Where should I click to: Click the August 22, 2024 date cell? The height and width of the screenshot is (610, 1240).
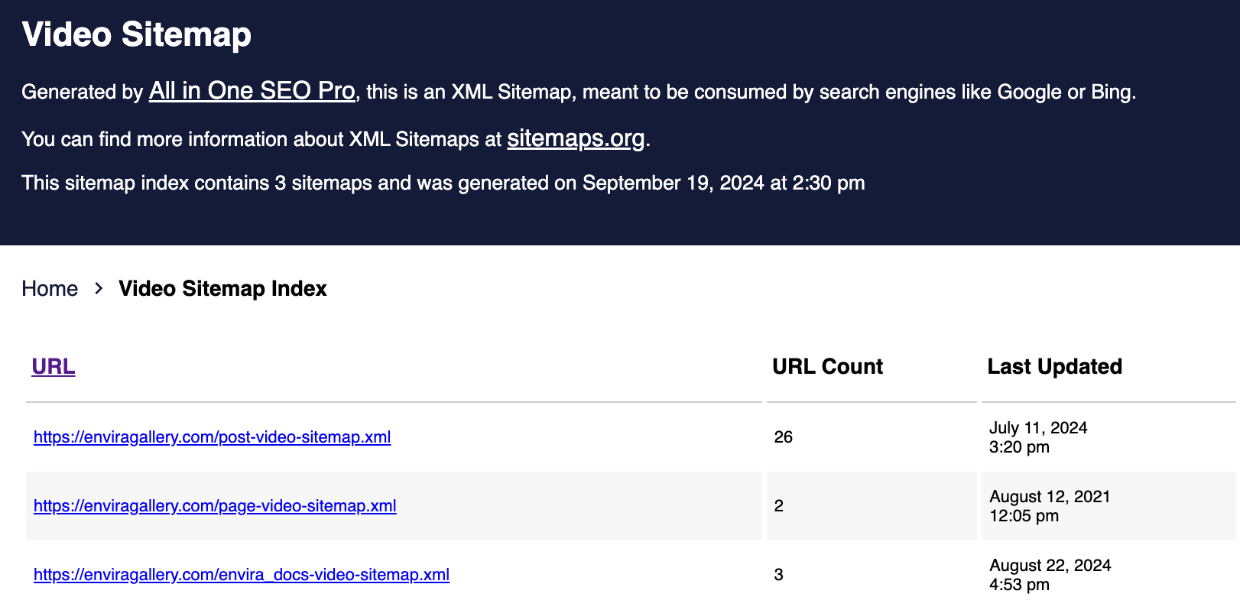(1049, 575)
